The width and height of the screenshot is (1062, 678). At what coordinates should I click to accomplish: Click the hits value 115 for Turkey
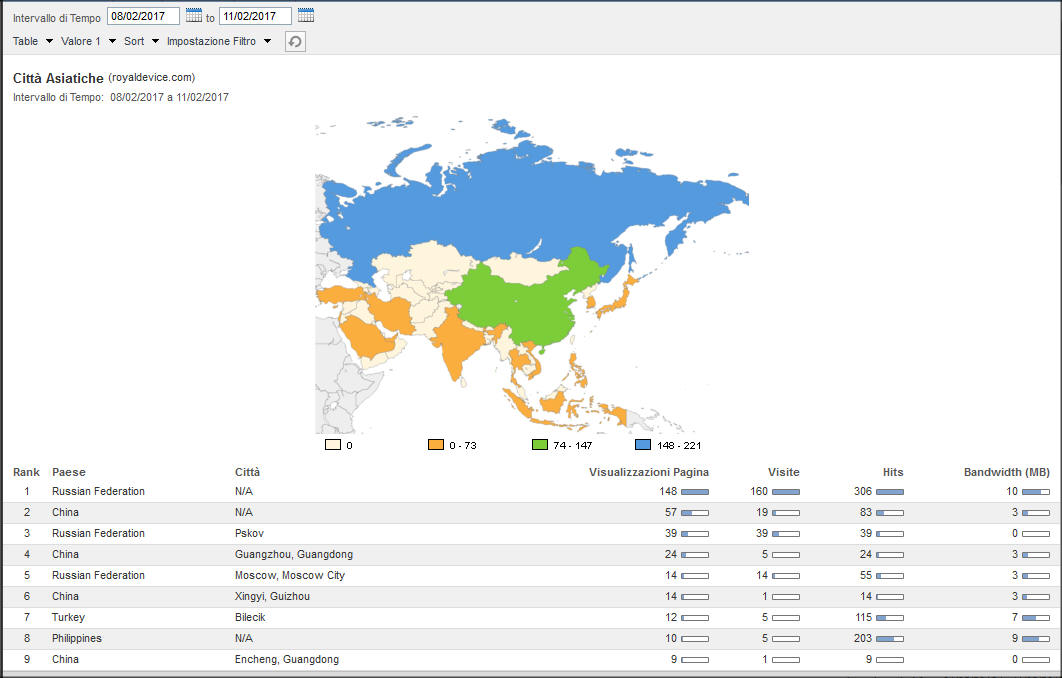[864, 617]
